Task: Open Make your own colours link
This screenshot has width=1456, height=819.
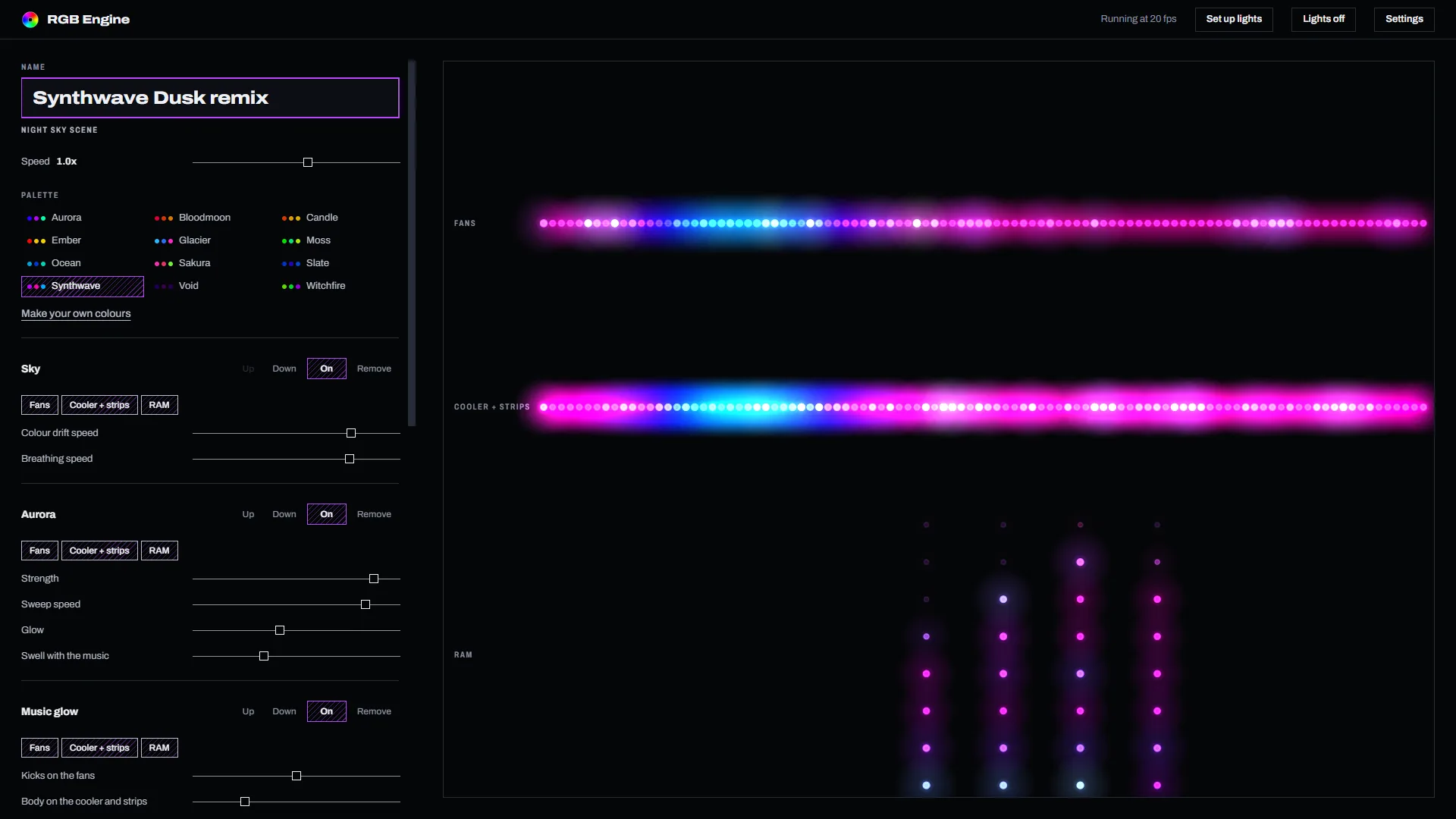Action: click(x=76, y=313)
